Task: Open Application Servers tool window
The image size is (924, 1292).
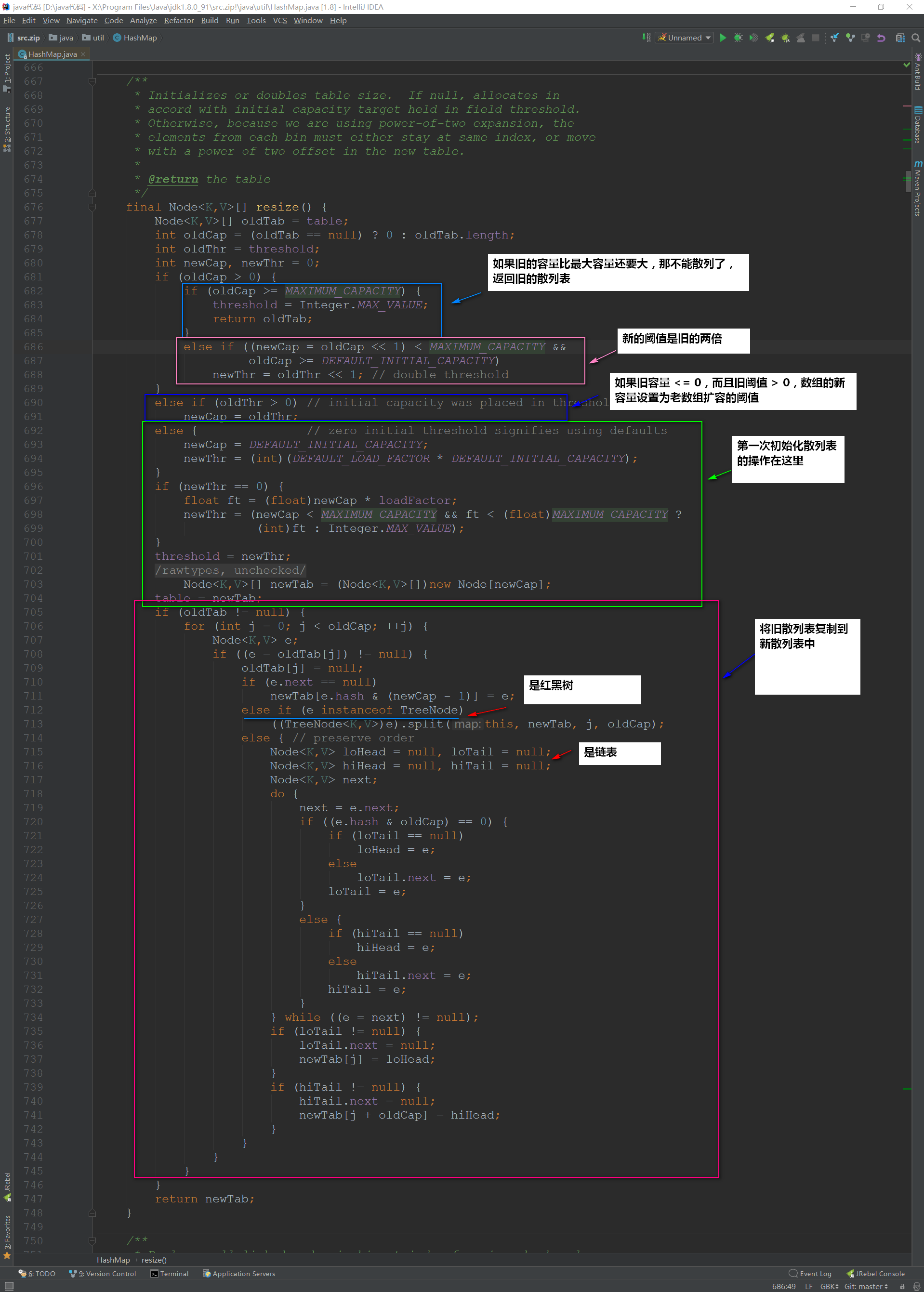Action: (239, 1274)
